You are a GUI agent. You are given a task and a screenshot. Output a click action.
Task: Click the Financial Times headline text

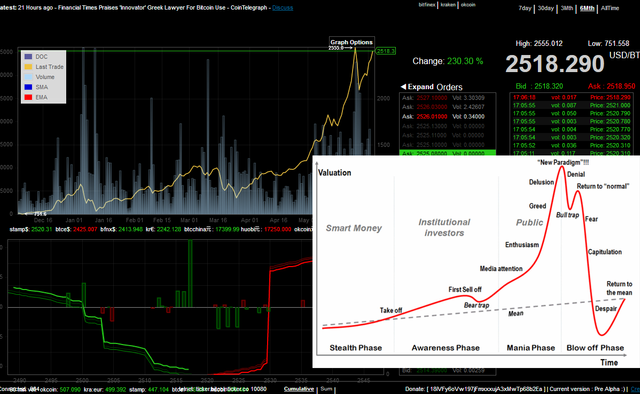[x=163, y=8]
